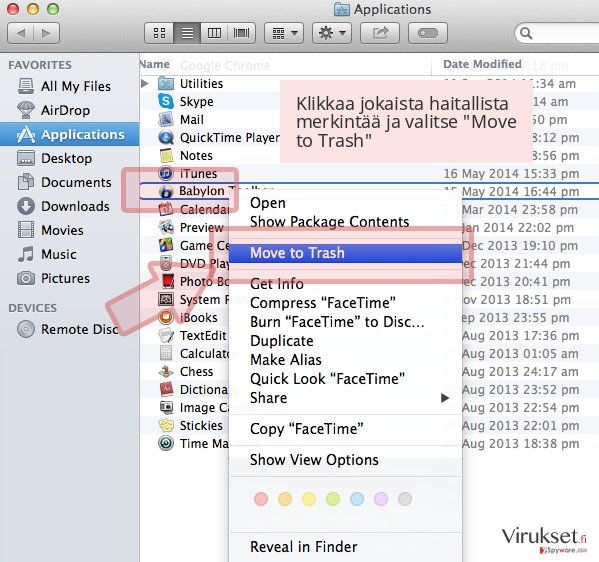599x562 pixels.
Task: Choose Show Package Contents
Action: click(x=345, y=222)
